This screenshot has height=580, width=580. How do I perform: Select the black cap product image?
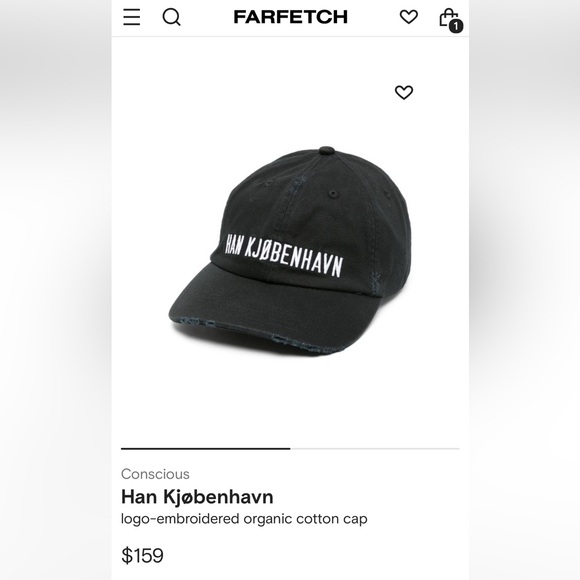coord(290,252)
